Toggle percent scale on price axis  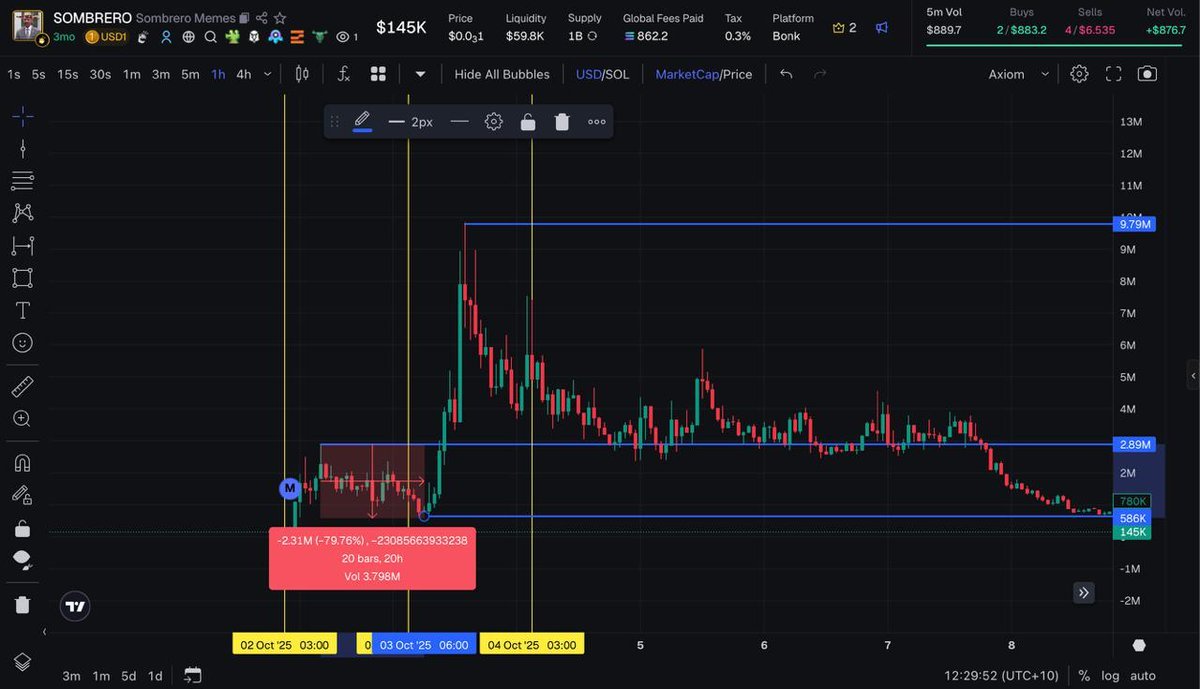click(1084, 676)
